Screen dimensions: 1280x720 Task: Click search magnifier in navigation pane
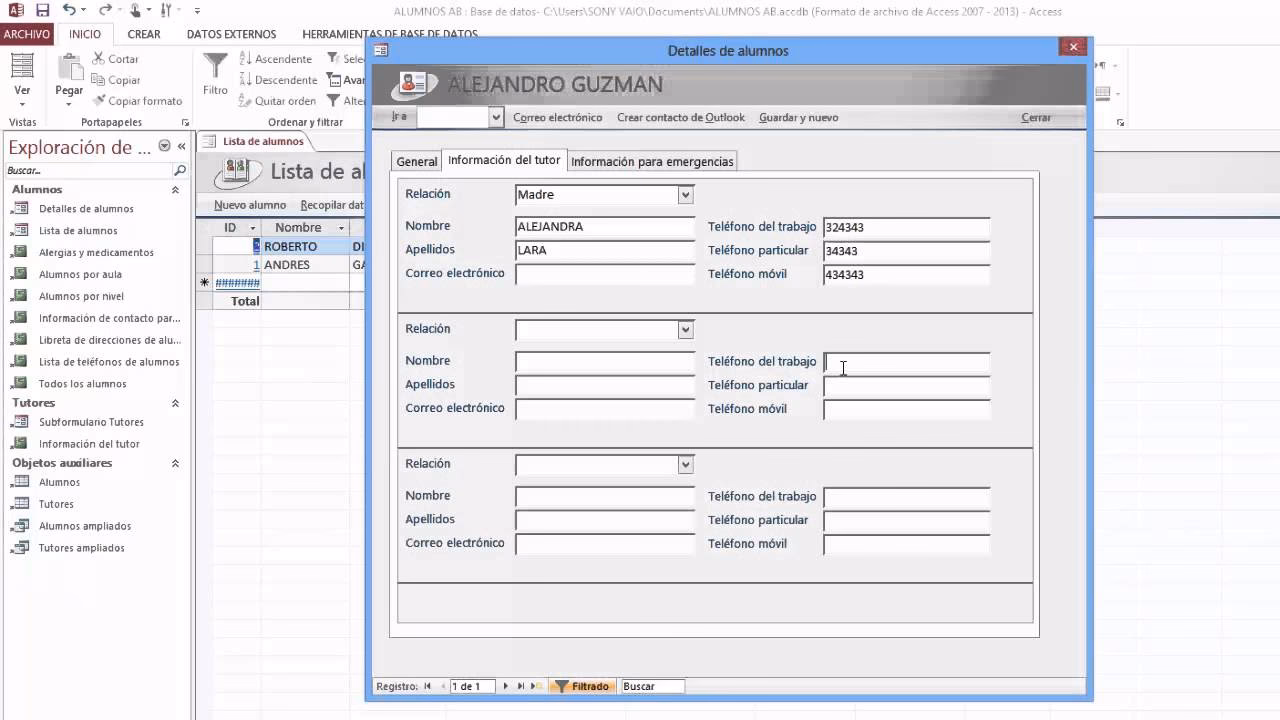click(x=180, y=170)
